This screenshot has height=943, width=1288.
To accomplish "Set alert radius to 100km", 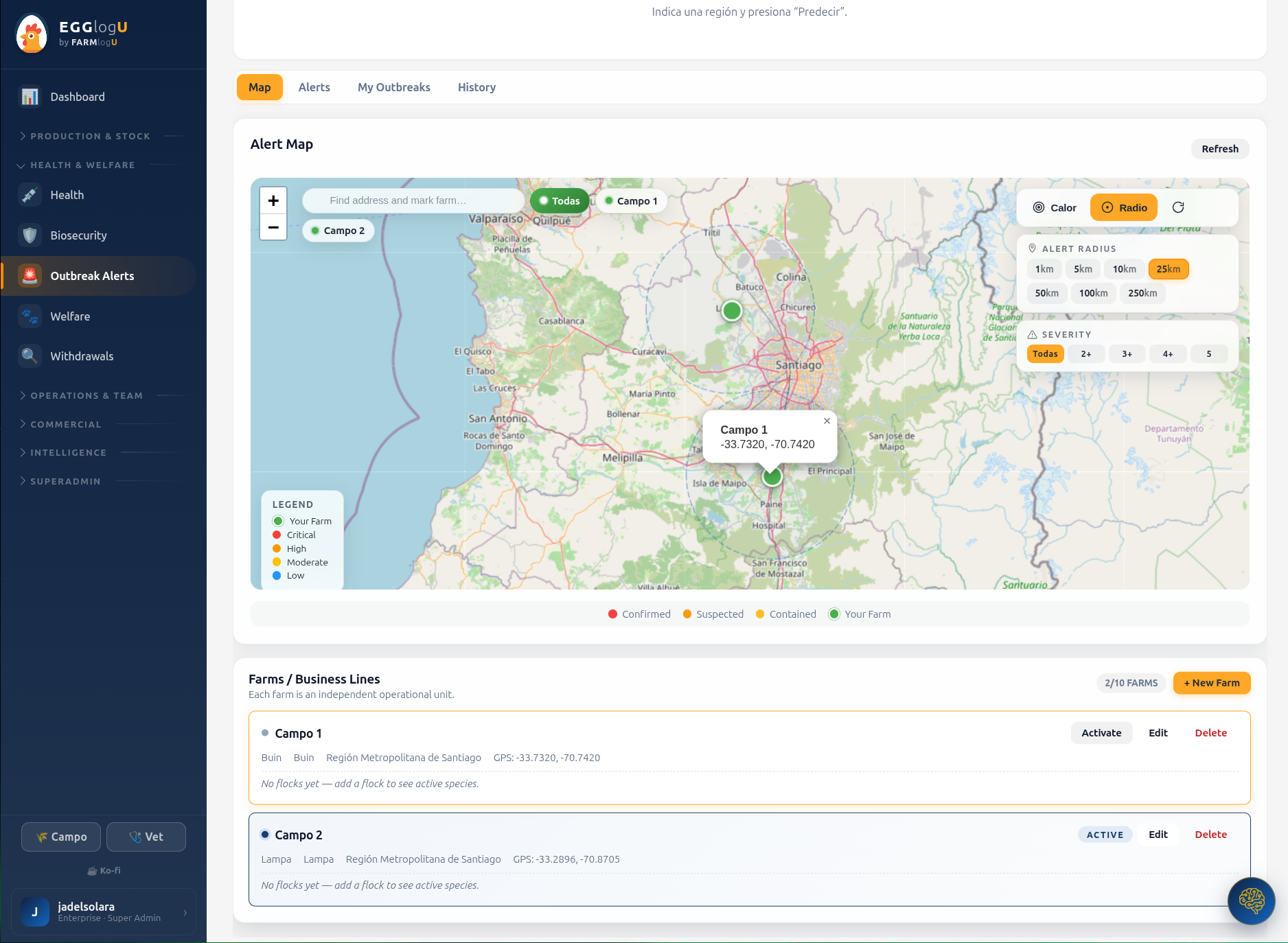I will (x=1093, y=293).
